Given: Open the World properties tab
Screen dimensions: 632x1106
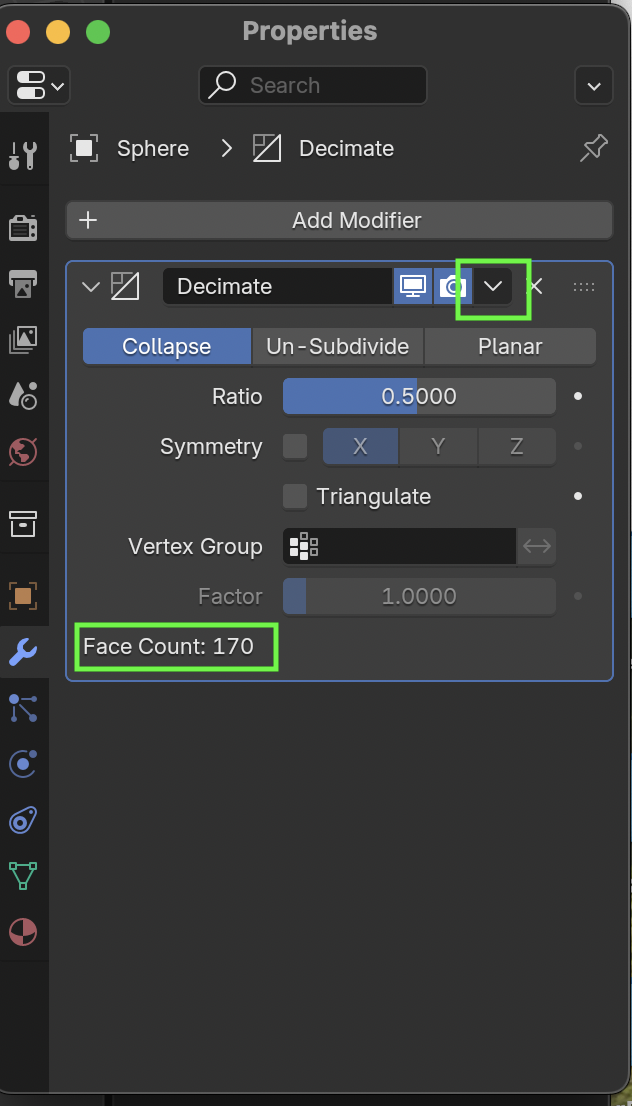Looking at the screenshot, I should tap(22, 452).
